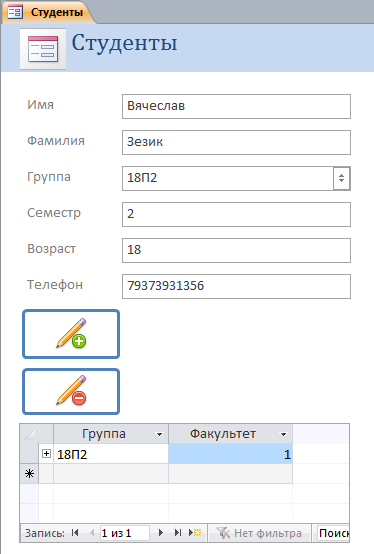The image size is (374, 554).
Task: Click the Имя field with Вячеслав
Action: click(236, 106)
